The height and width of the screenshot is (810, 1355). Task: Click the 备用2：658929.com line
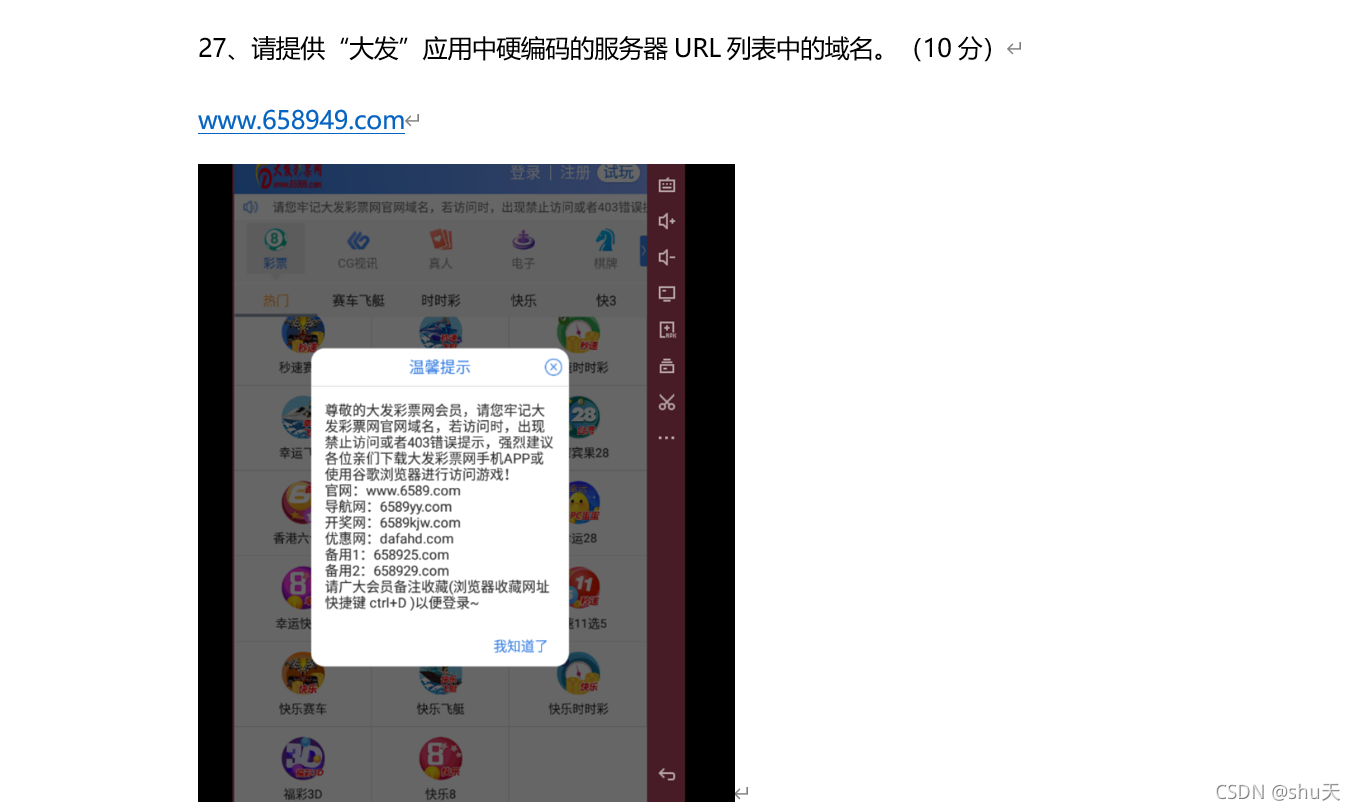[x=387, y=570]
